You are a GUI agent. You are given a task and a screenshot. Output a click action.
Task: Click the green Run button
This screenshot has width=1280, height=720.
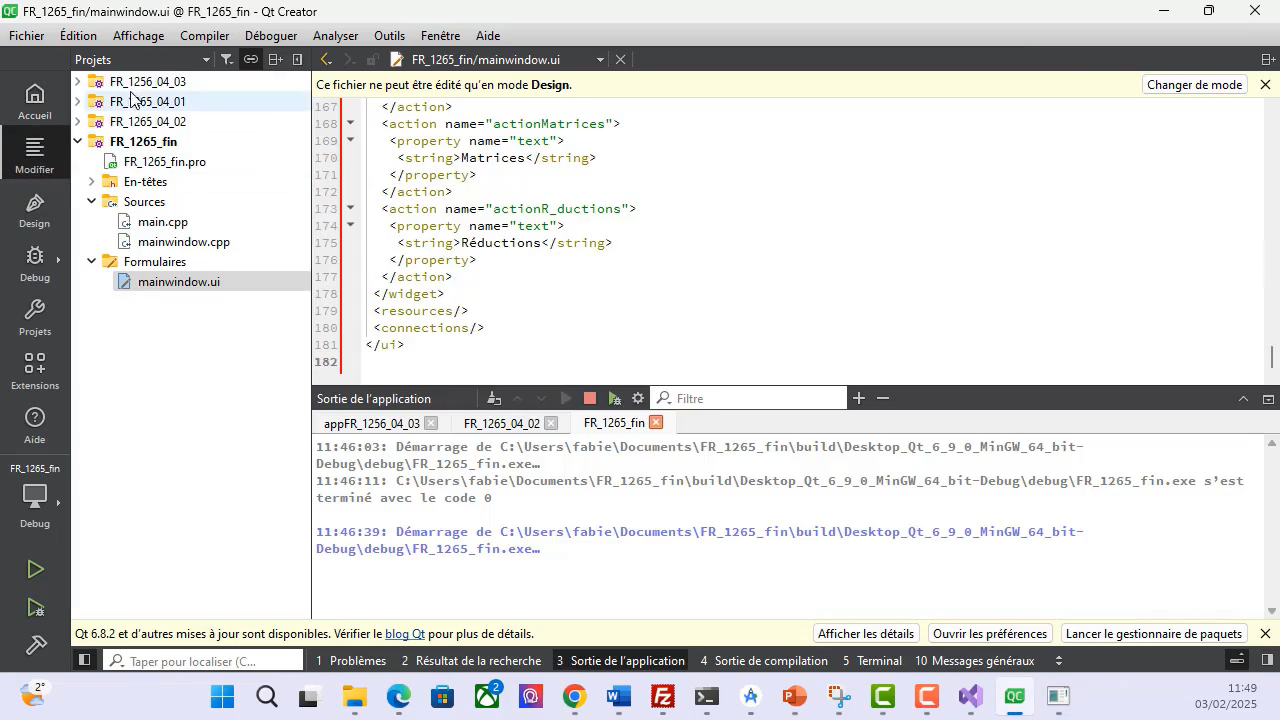point(35,570)
